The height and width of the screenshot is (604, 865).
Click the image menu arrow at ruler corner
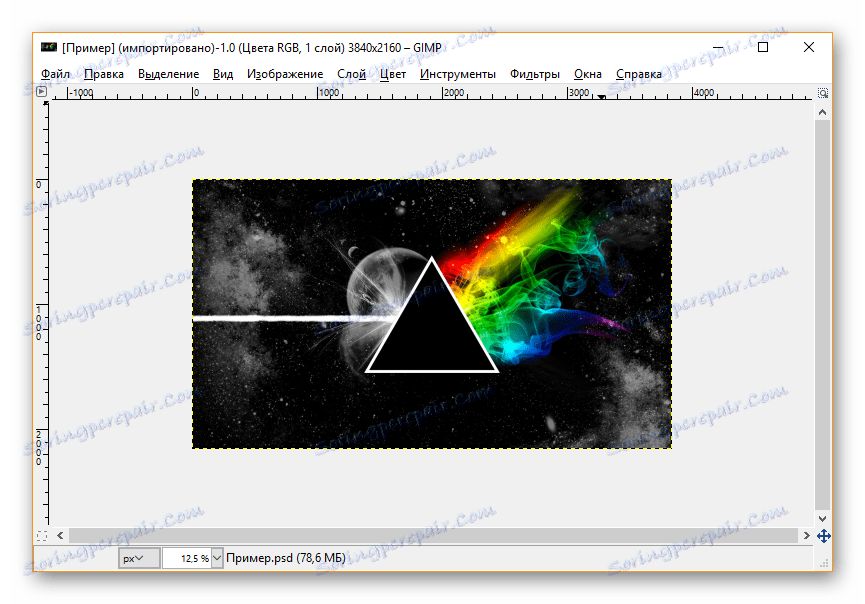(41, 92)
